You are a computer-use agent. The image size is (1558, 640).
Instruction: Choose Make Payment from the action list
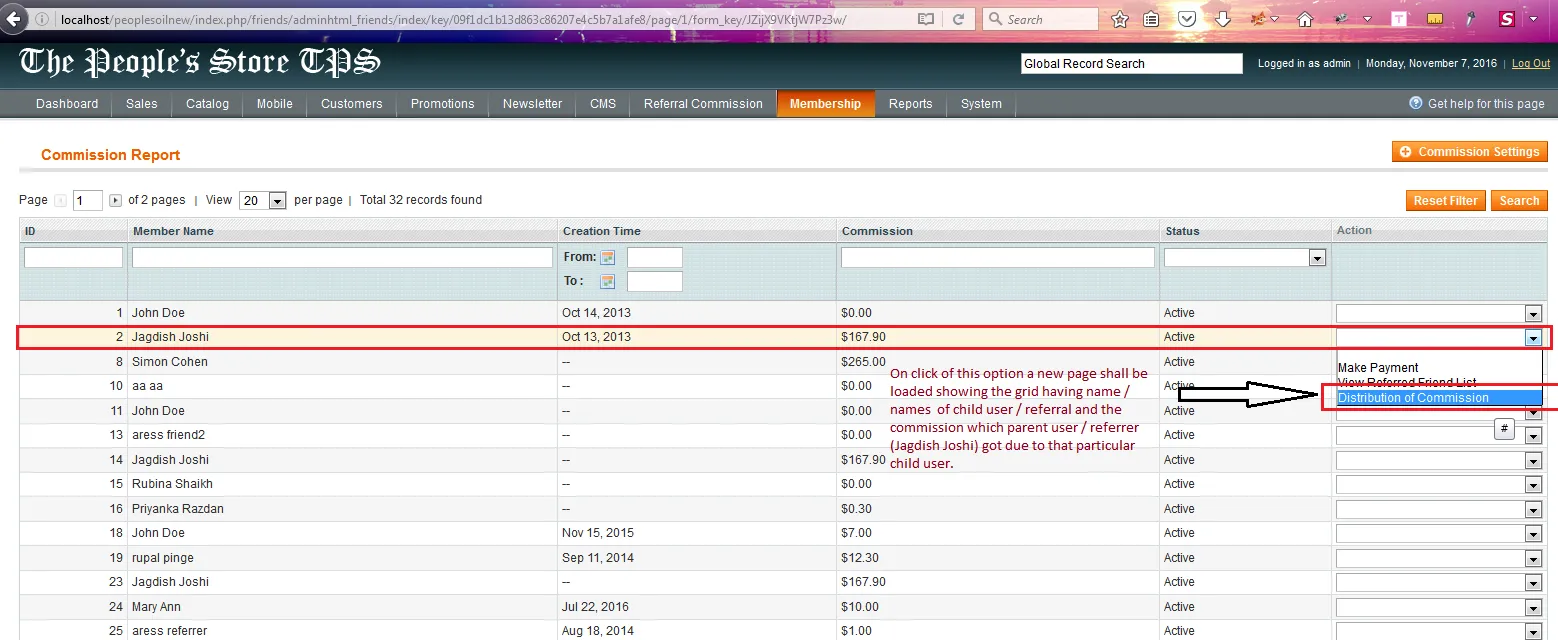pos(1439,368)
